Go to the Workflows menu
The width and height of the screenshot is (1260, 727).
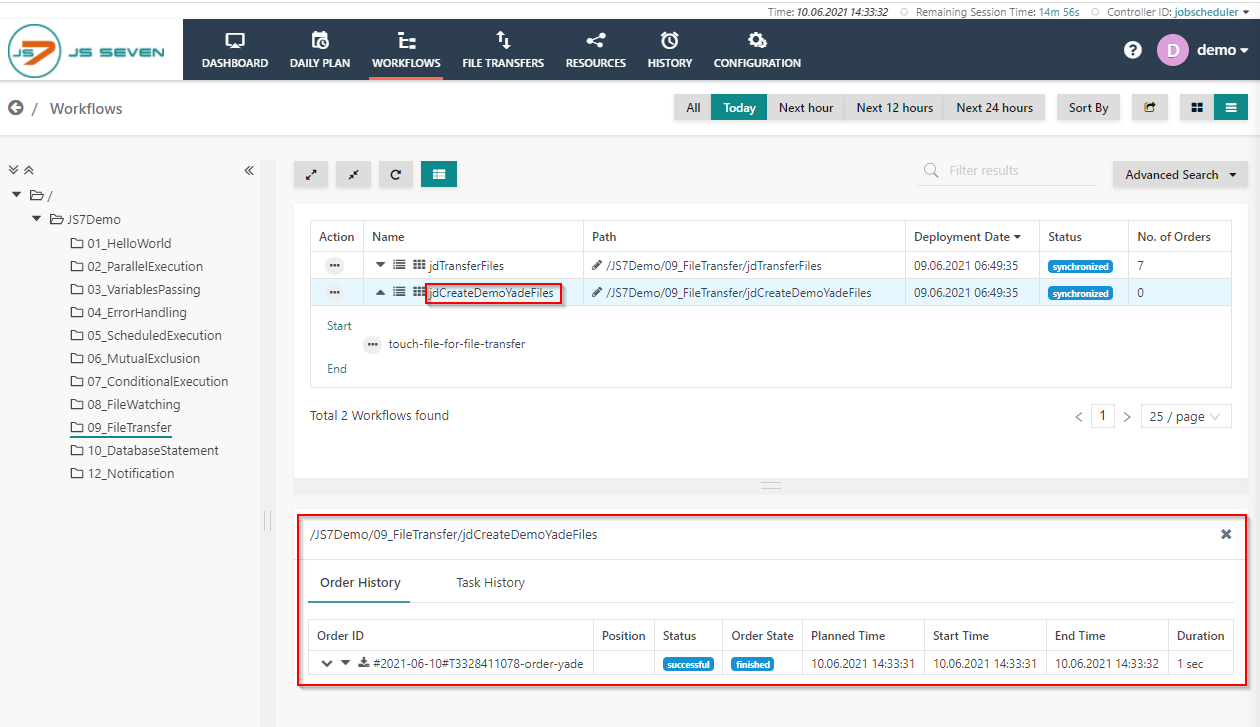point(406,50)
